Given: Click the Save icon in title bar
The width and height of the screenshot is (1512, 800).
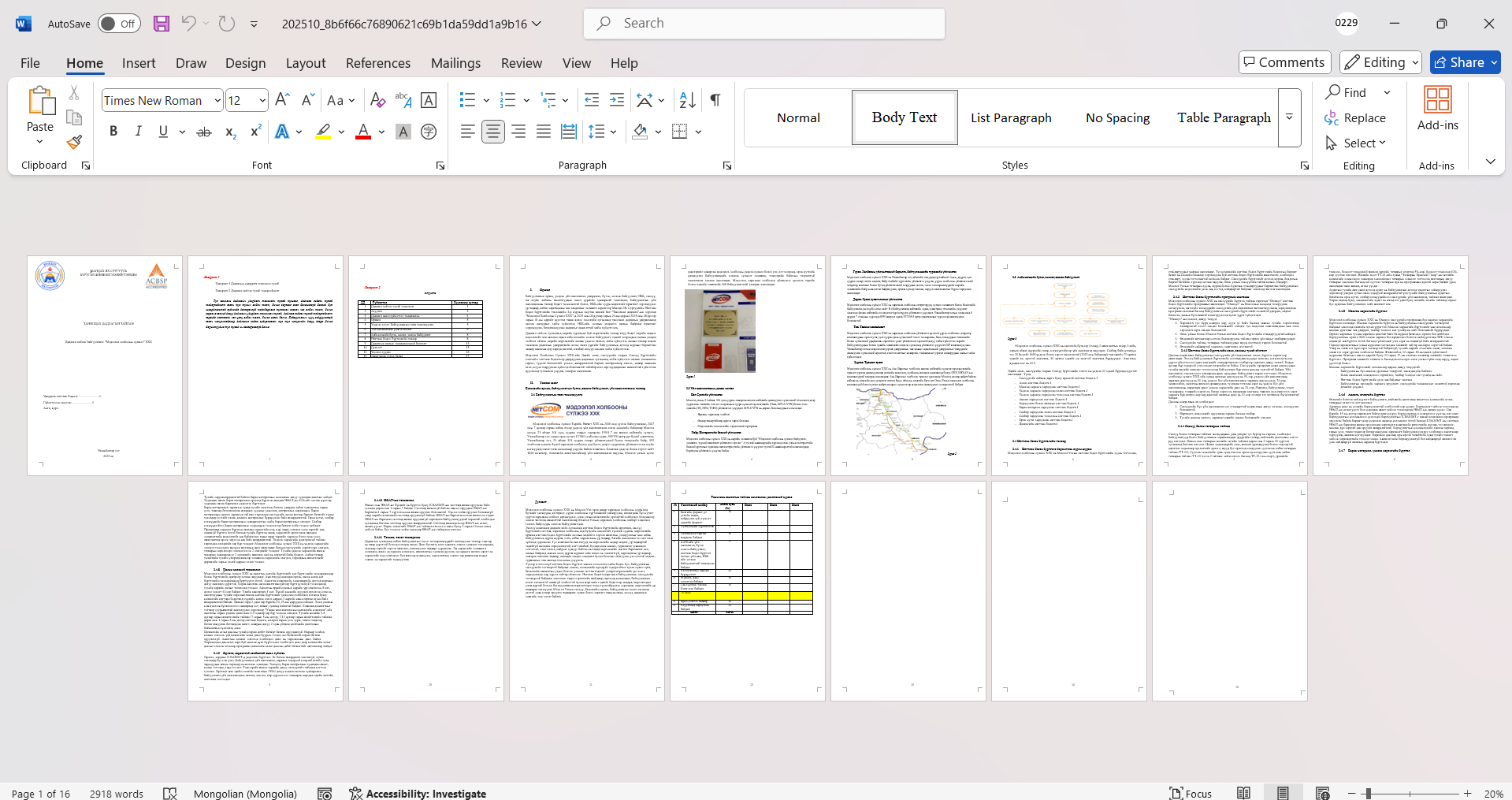Looking at the screenshot, I should click(x=162, y=24).
